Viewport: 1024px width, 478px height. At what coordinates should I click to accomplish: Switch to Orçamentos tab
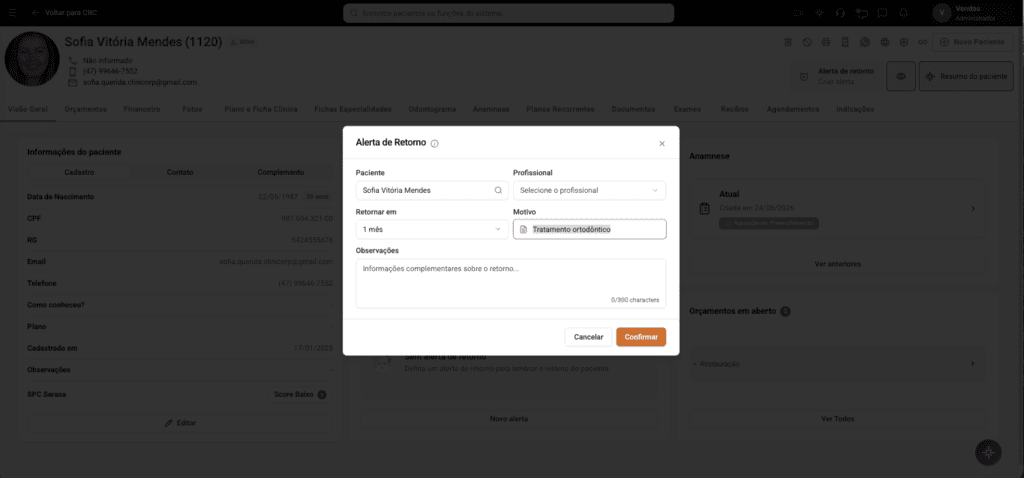pyautogui.click(x=86, y=109)
